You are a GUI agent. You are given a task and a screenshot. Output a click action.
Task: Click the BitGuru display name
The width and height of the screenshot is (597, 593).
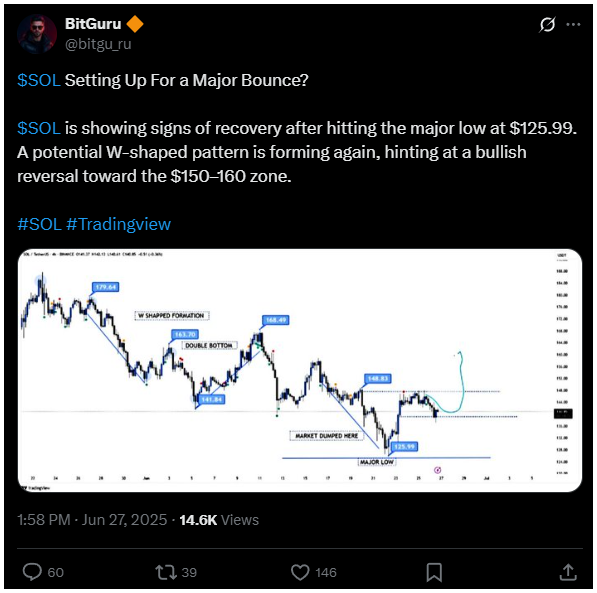click(x=93, y=24)
